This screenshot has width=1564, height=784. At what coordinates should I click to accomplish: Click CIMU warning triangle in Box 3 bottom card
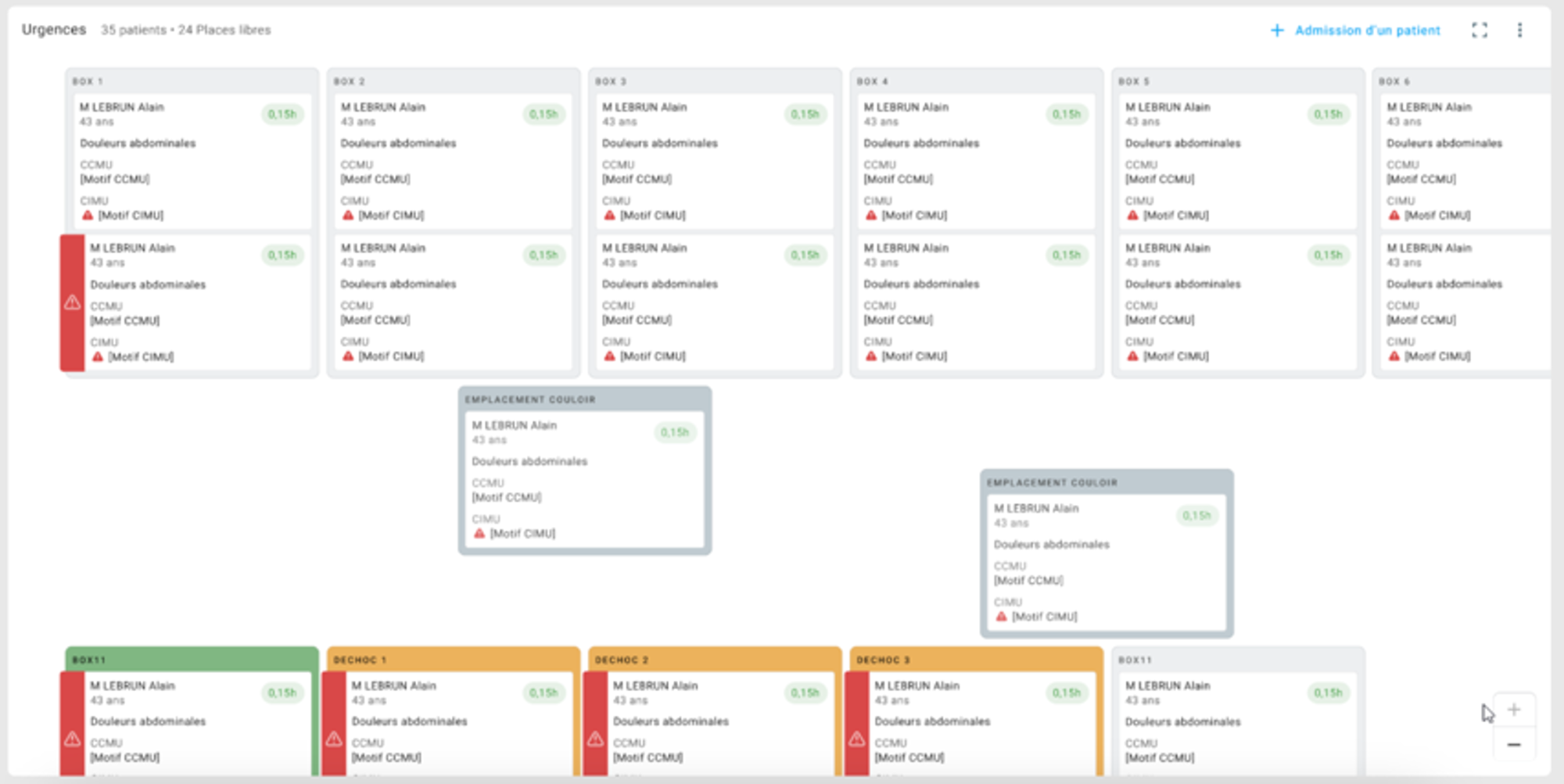[x=610, y=356]
